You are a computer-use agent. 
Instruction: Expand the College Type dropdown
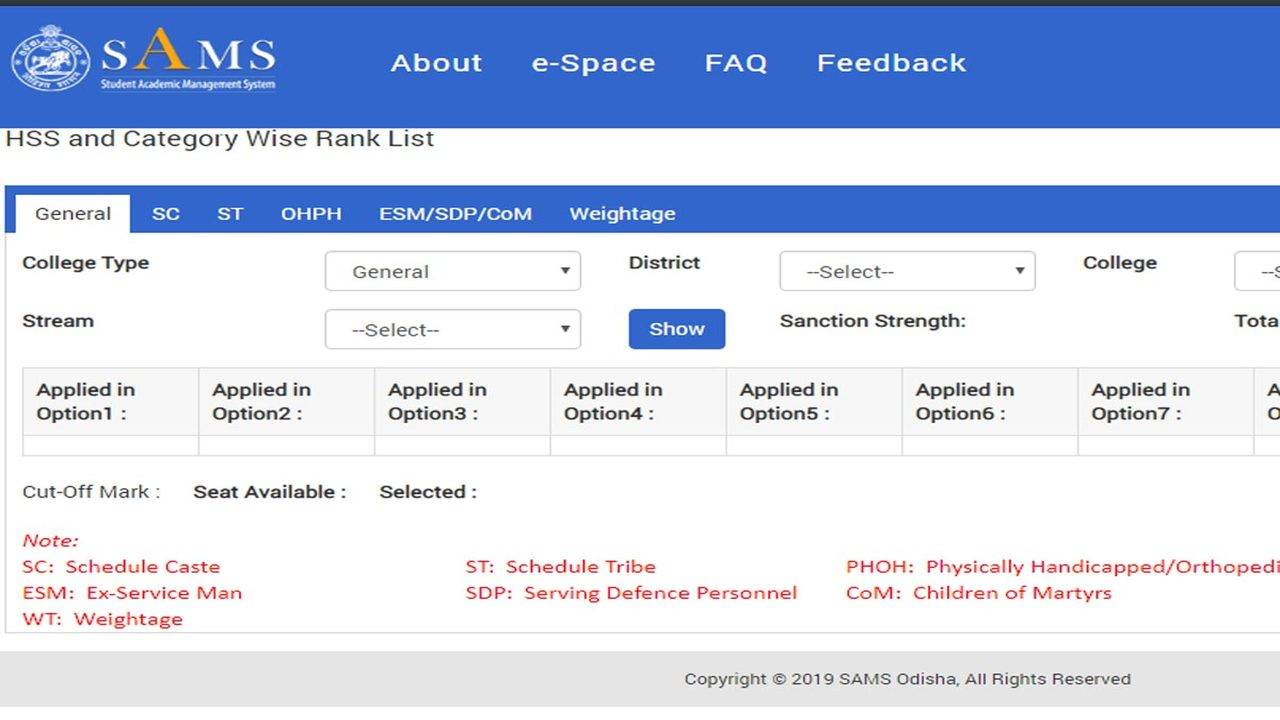(453, 271)
